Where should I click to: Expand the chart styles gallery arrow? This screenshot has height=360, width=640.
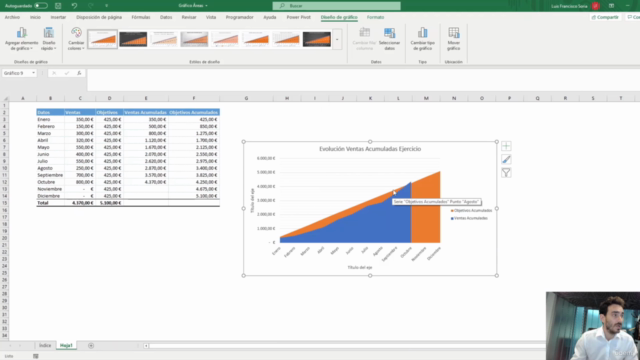337,40
